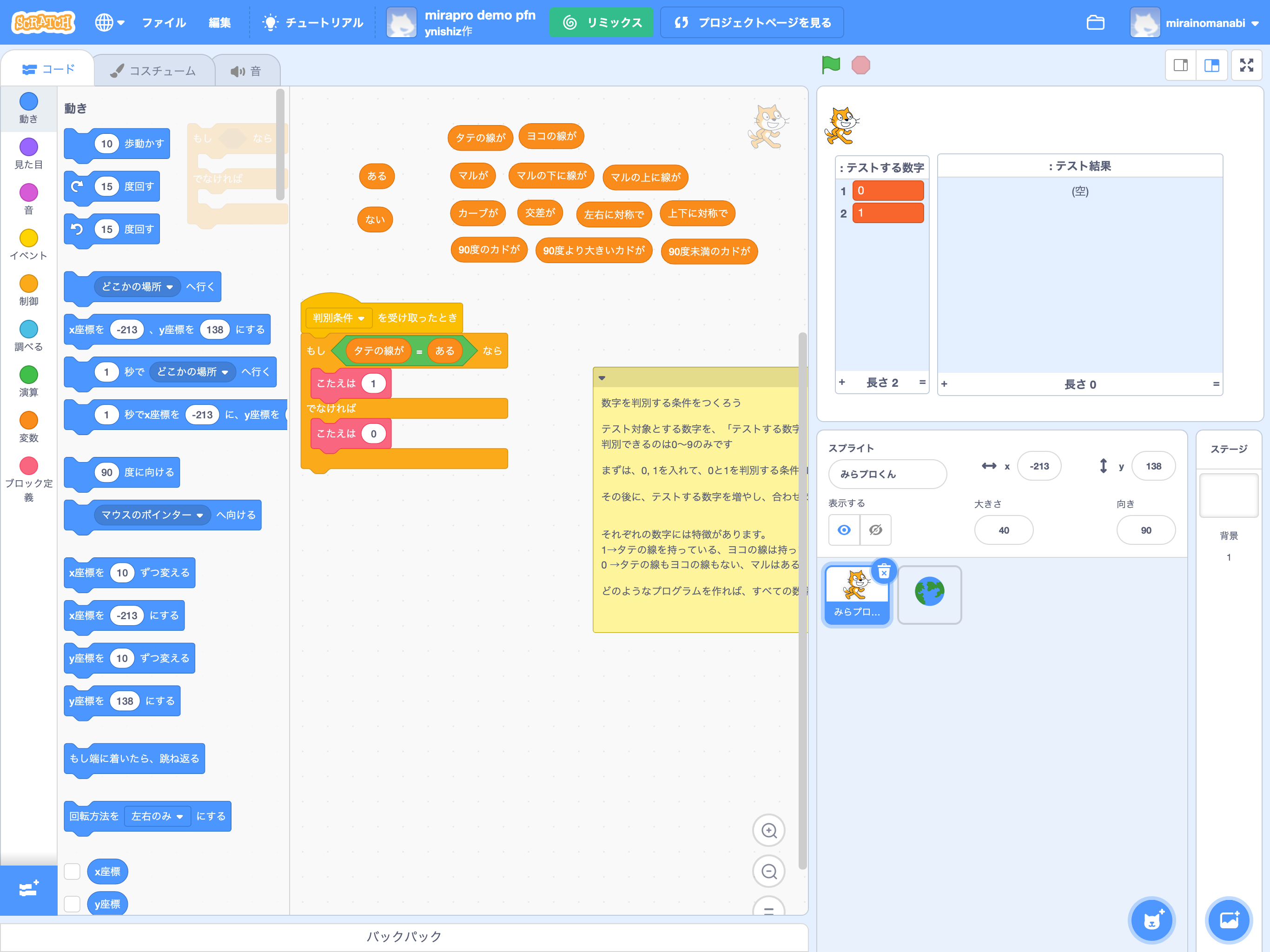Screen dimensions: 1270x952
Task: Open the add extension button
Action: tap(28, 889)
